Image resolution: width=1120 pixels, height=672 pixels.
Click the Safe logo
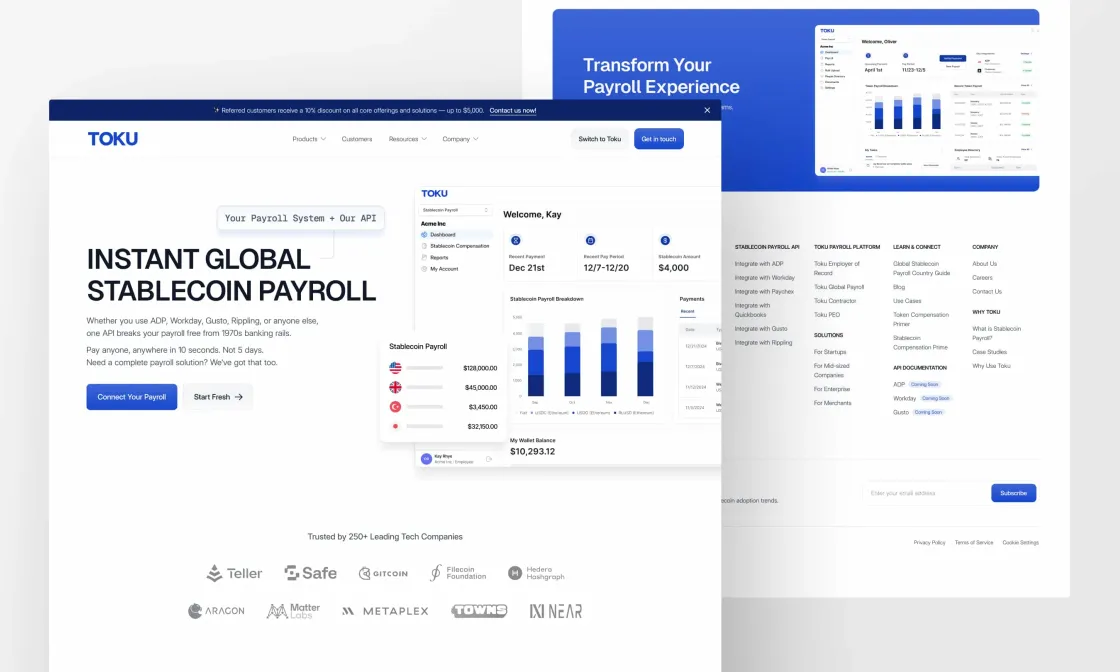click(311, 573)
